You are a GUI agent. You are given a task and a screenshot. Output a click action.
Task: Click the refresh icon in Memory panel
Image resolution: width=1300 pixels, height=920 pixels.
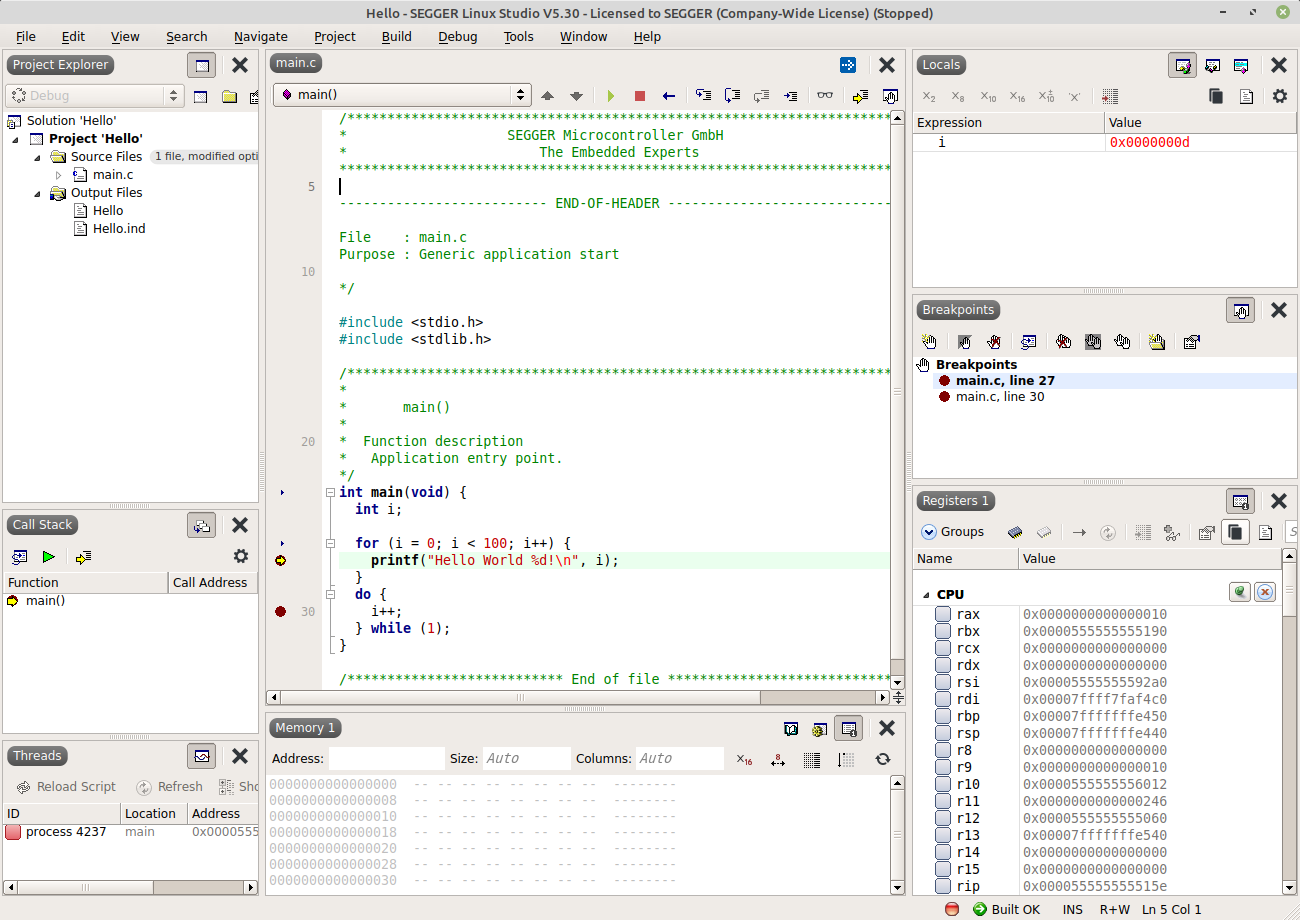tap(882, 759)
